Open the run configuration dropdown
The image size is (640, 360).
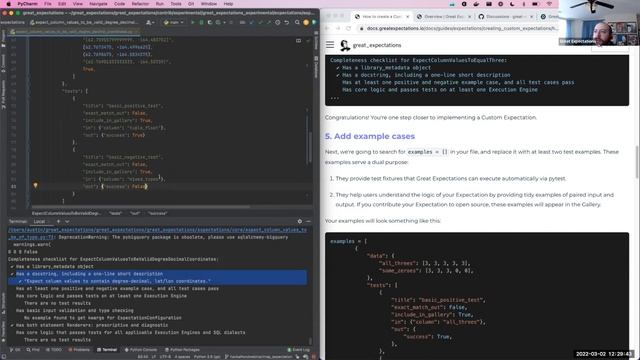(174, 22)
